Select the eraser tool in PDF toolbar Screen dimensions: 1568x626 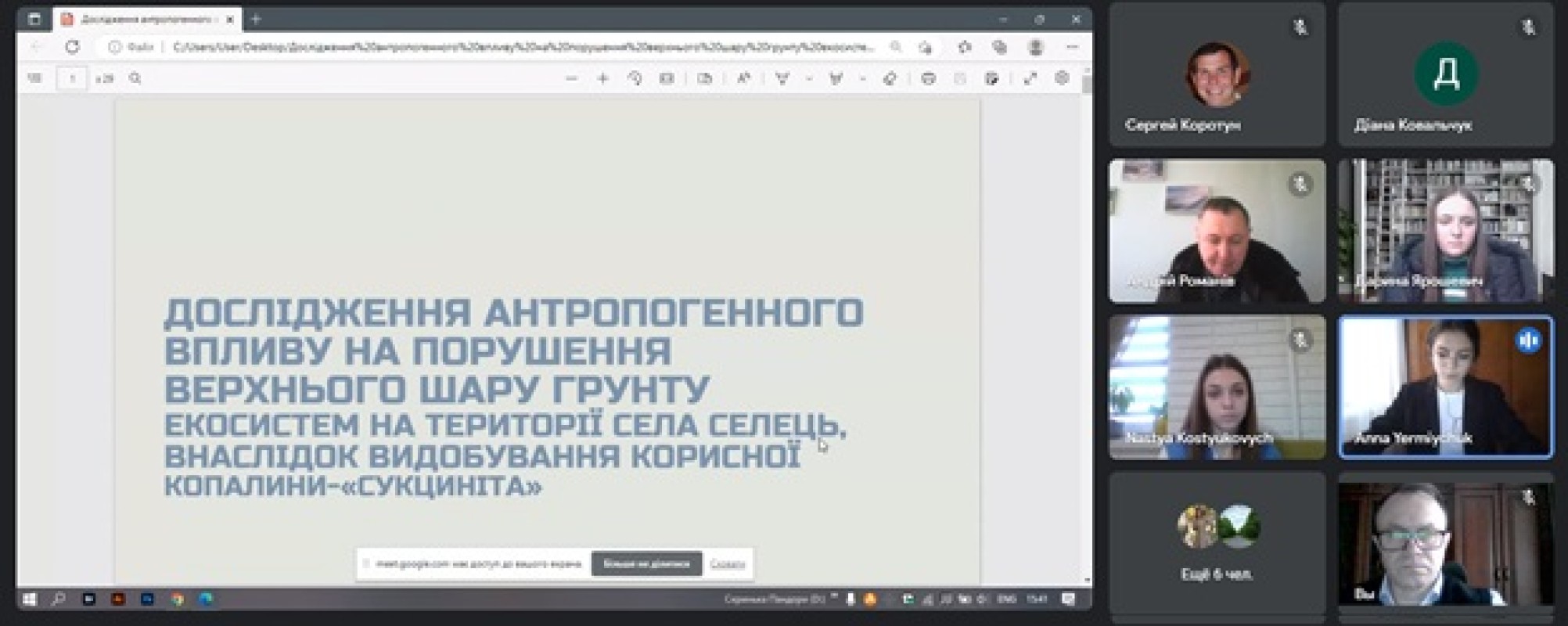point(890,78)
